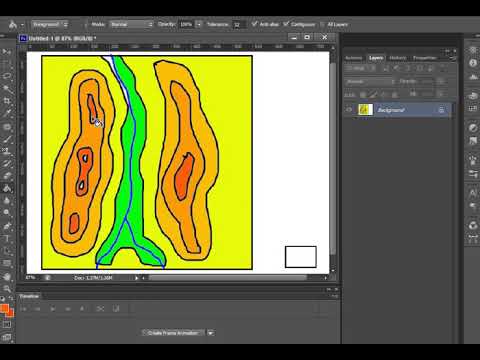The height and width of the screenshot is (360, 480).
Task: Switch to the History panel tab
Action: [398, 58]
